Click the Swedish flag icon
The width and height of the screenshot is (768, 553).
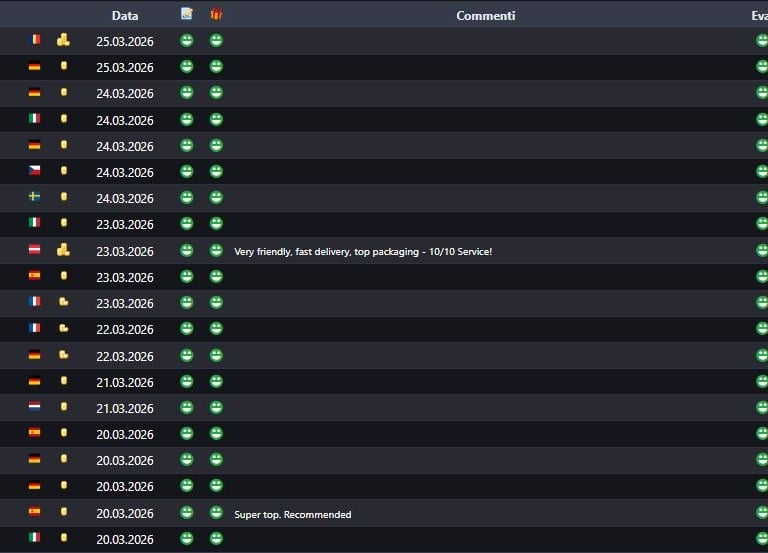point(34,197)
